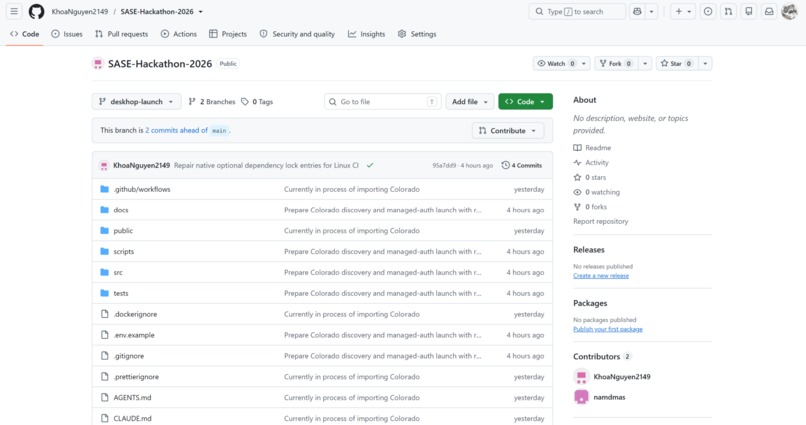Click the tag icon beside 0 Tags
This screenshot has height=425, width=806.
[245, 102]
